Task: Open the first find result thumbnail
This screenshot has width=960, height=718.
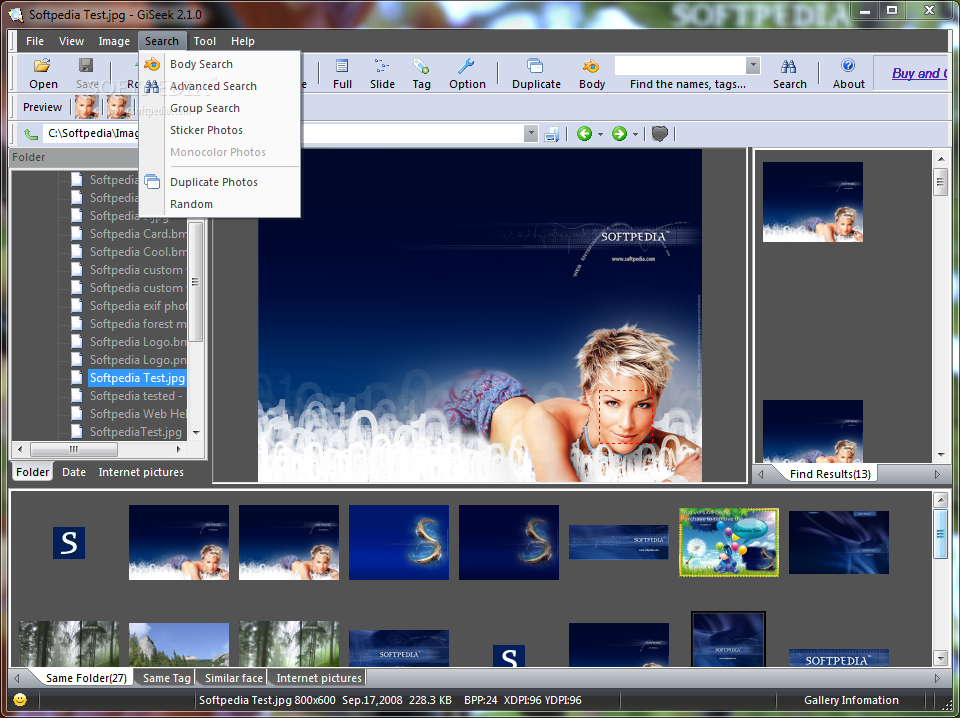Action: point(812,202)
